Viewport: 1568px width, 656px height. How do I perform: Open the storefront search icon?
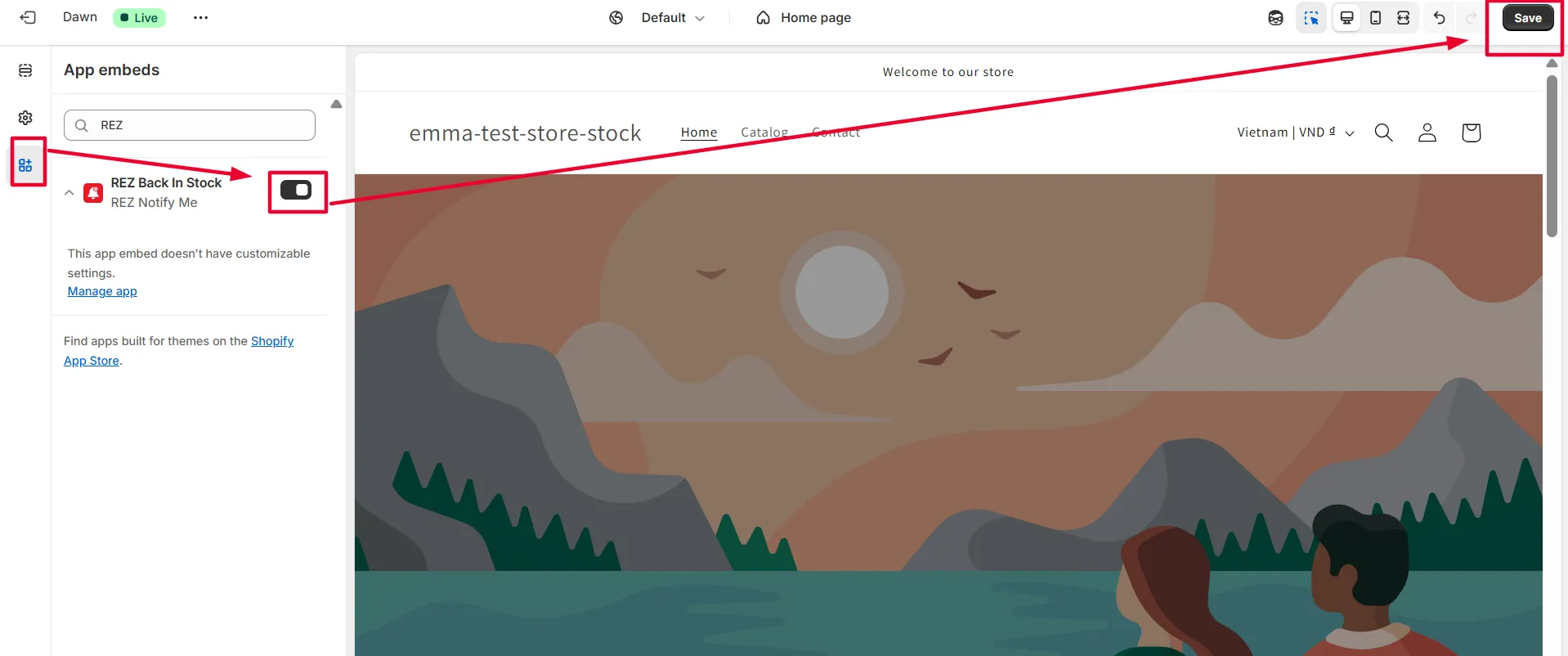pyautogui.click(x=1383, y=133)
